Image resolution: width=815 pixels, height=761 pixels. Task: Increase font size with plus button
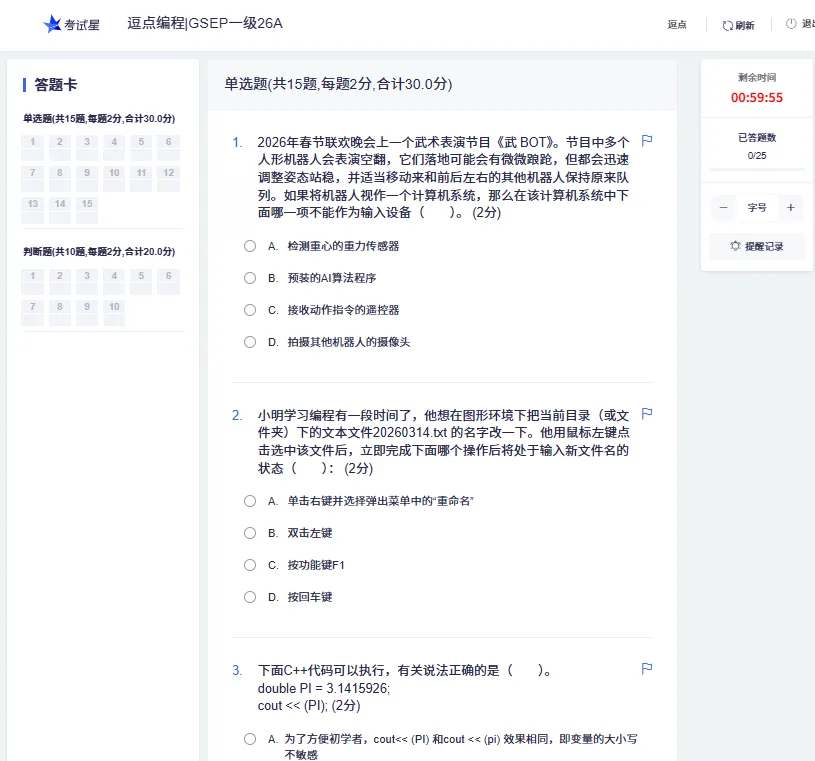click(x=791, y=207)
